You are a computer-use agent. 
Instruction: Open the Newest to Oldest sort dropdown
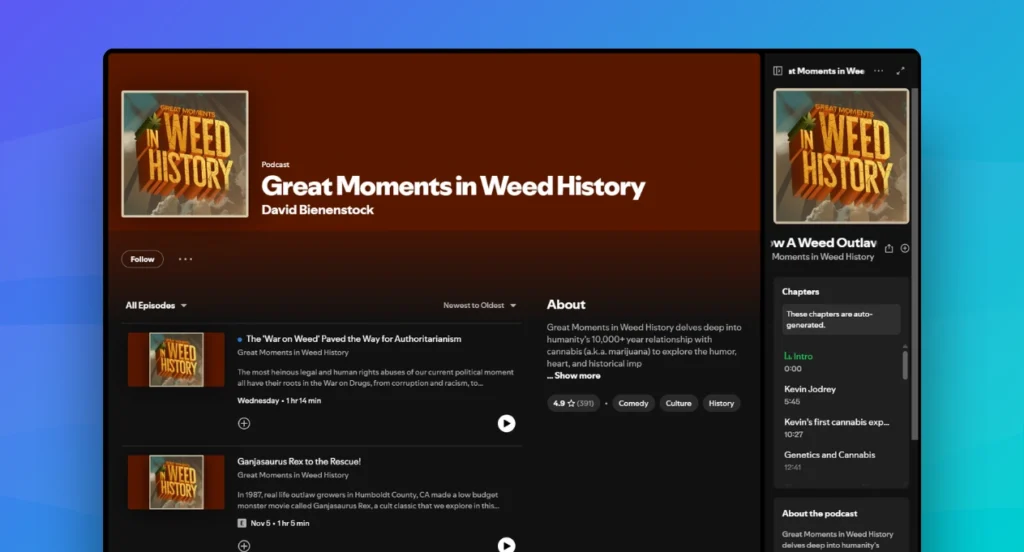point(479,306)
